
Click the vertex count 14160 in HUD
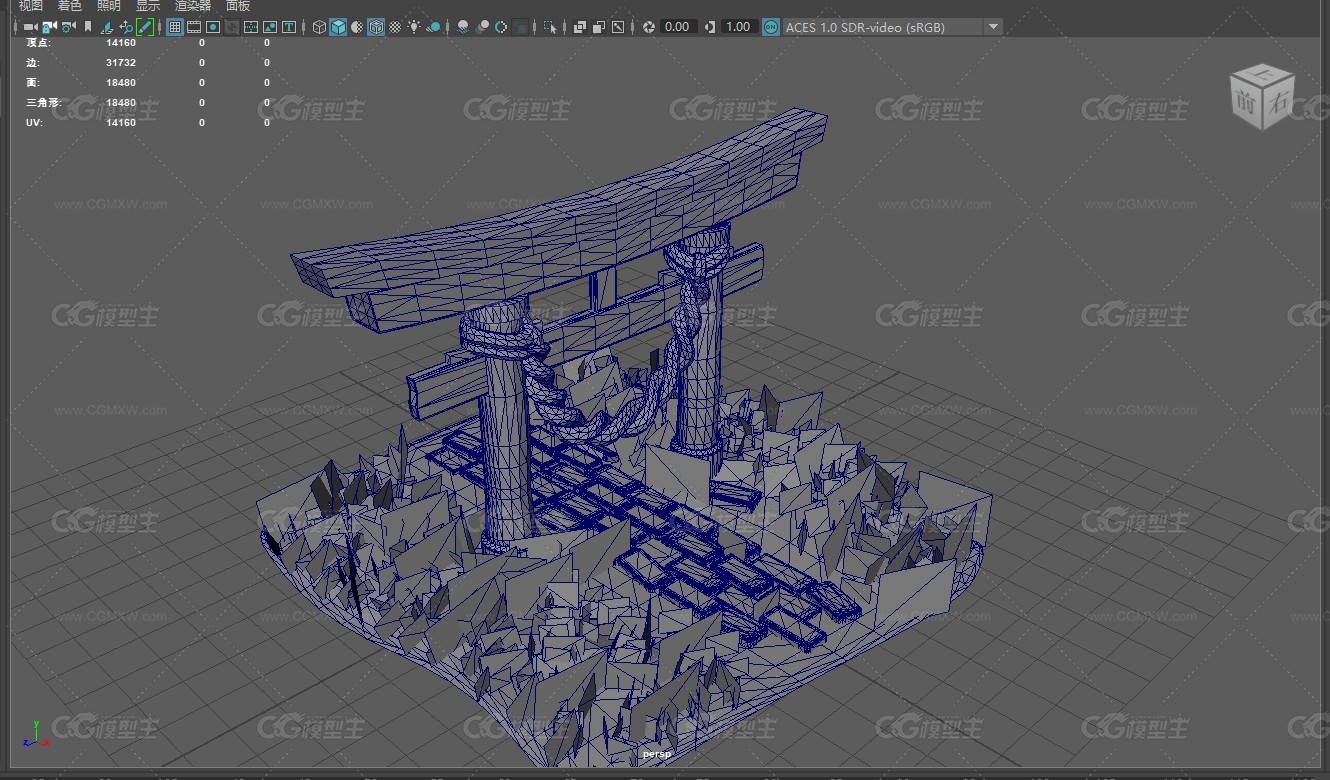121,43
